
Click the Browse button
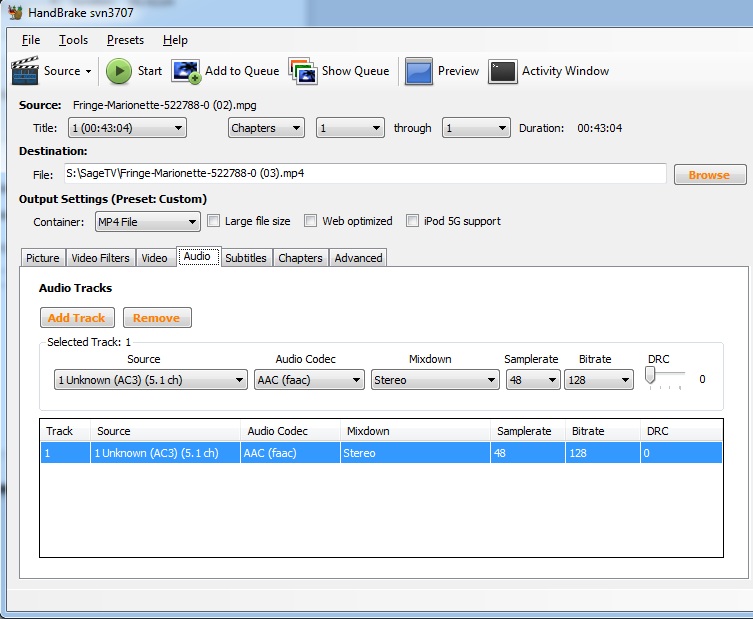point(710,175)
